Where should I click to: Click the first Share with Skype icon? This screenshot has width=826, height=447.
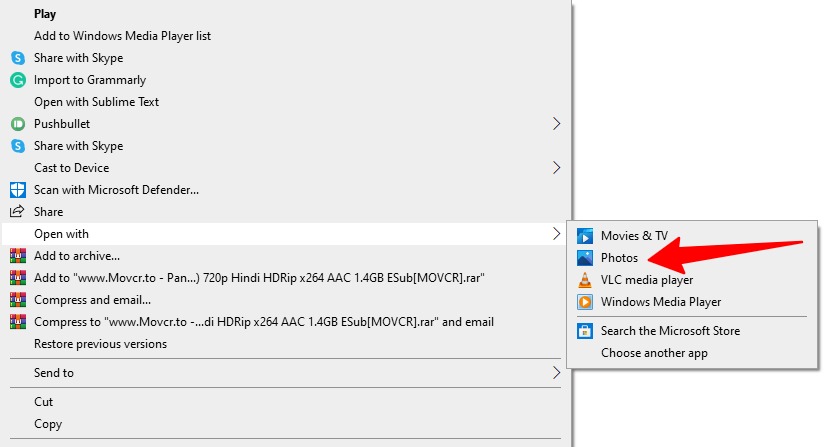[18, 58]
